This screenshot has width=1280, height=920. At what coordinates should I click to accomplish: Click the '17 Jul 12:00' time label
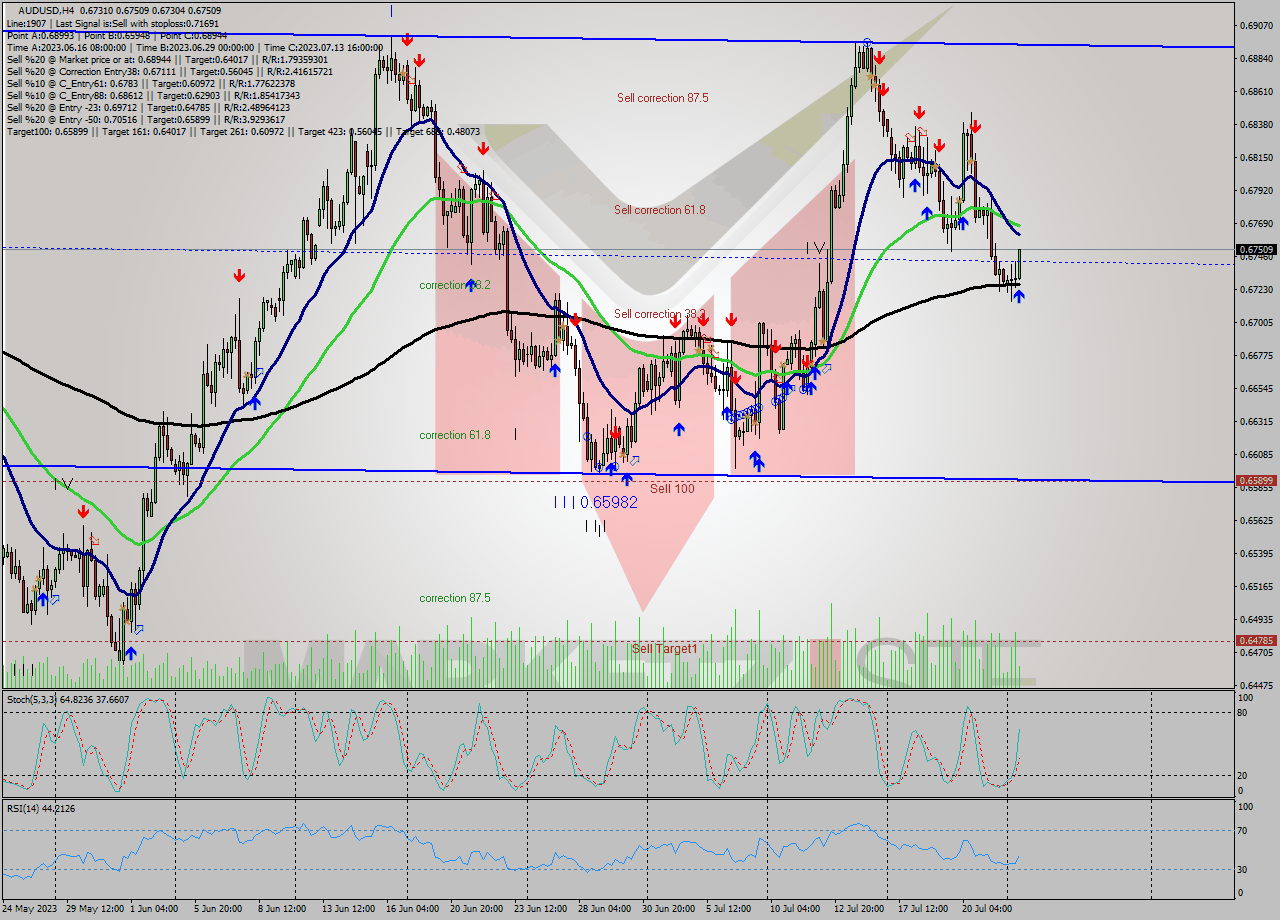coord(923,909)
